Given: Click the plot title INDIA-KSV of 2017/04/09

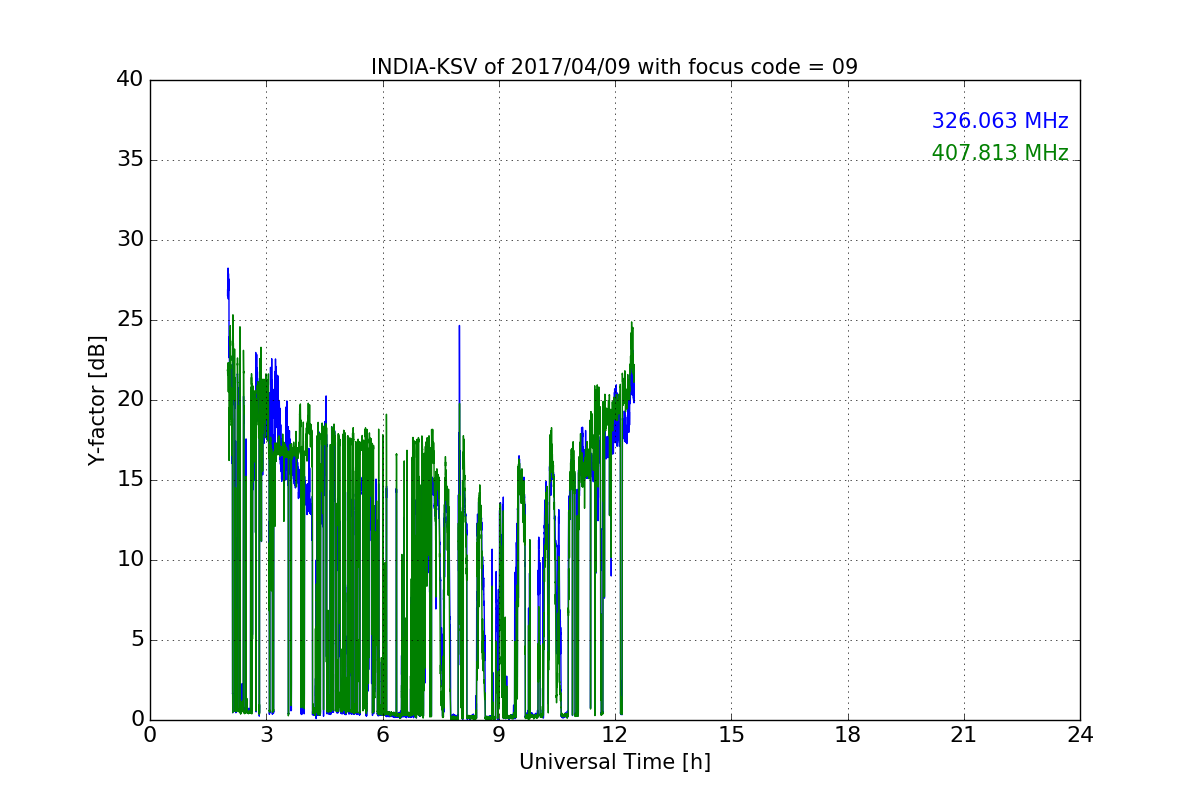Looking at the screenshot, I should (614, 67).
